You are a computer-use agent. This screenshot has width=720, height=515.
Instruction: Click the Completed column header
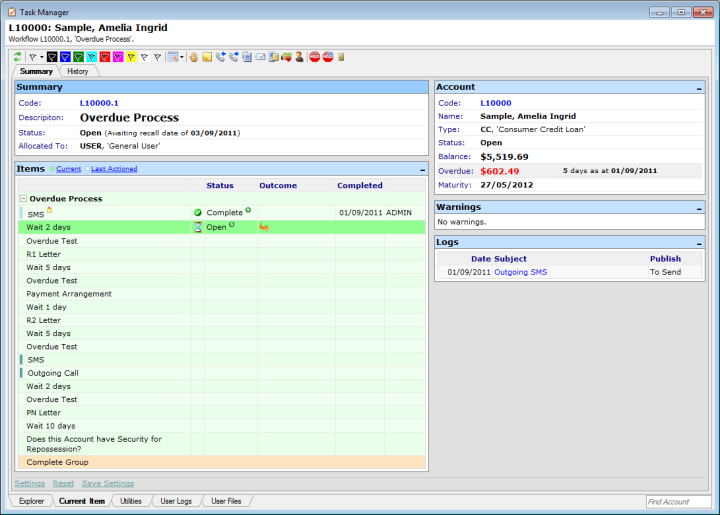pos(360,185)
